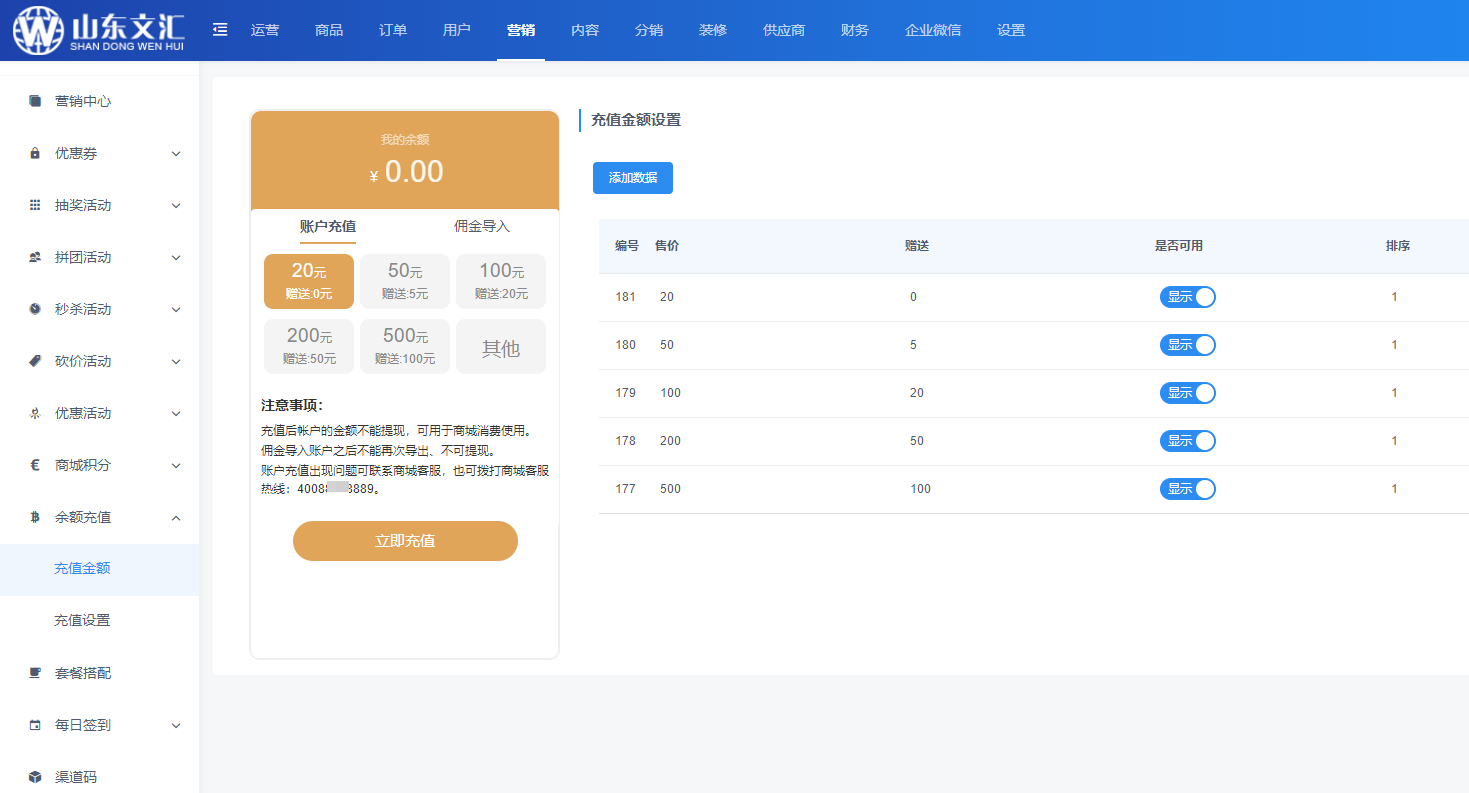Select the 200元 recharge option
This screenshot has width=1469, height=793.
tap(309, 347)
